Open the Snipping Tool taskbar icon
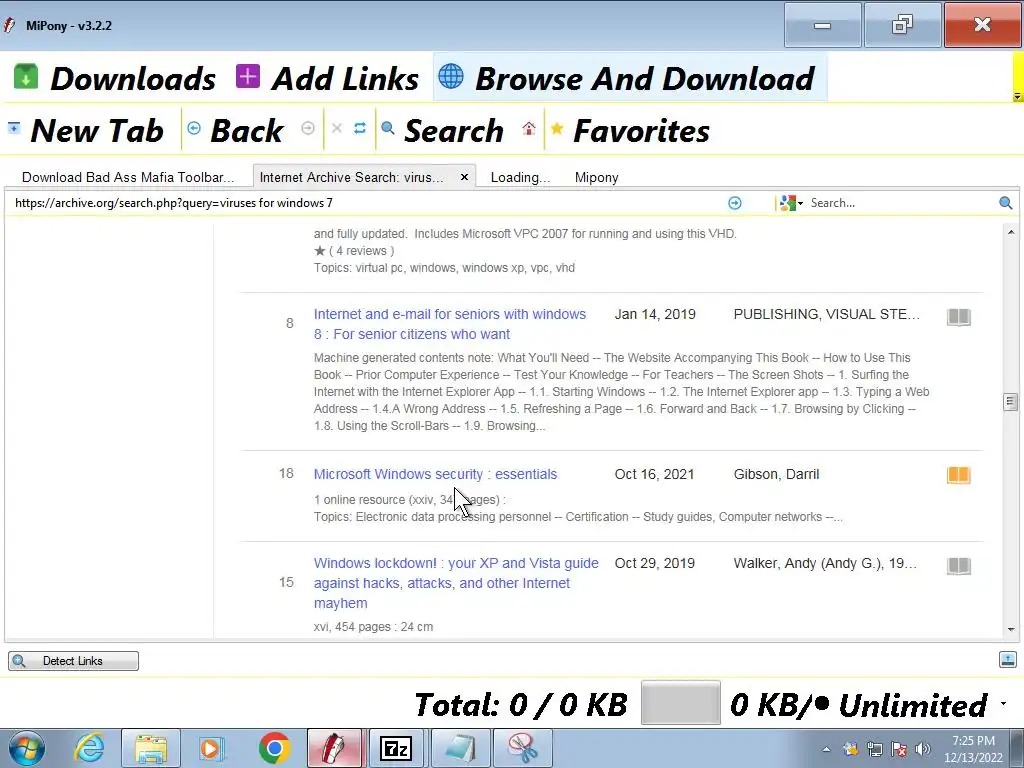This screenshot has height=768, width=1024. click(522, 748)
